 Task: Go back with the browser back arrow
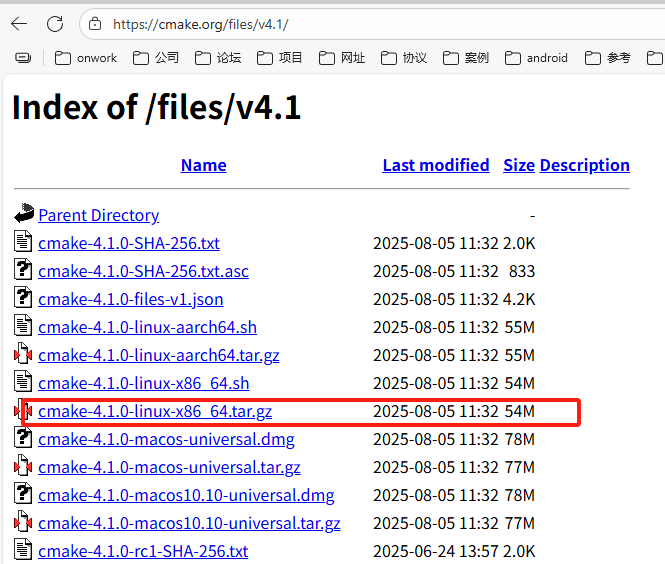tap(19, 24)
